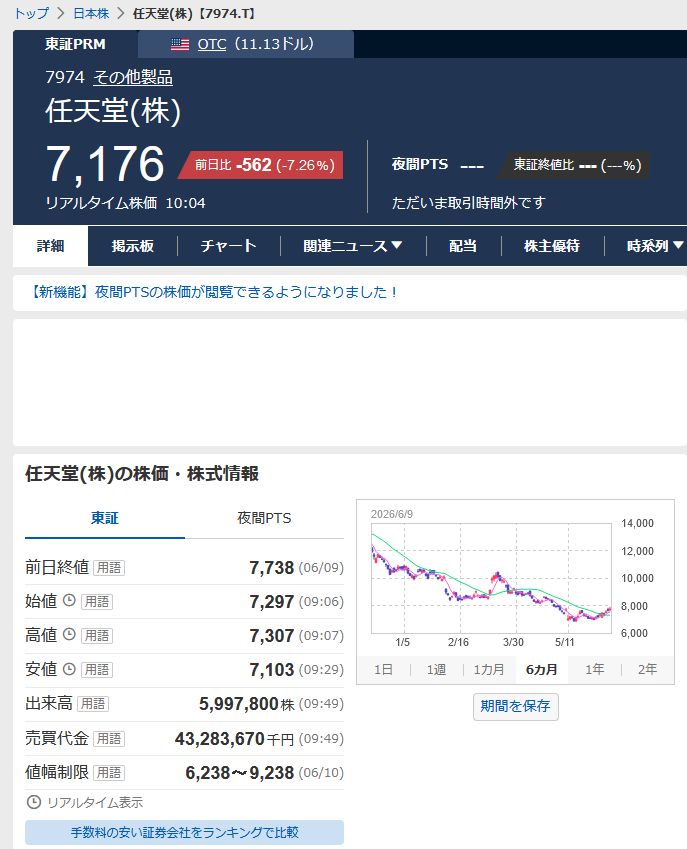The image size is (687, 849).
Task: Click the clock icon beside 高値
Action: tap(69, 635)
